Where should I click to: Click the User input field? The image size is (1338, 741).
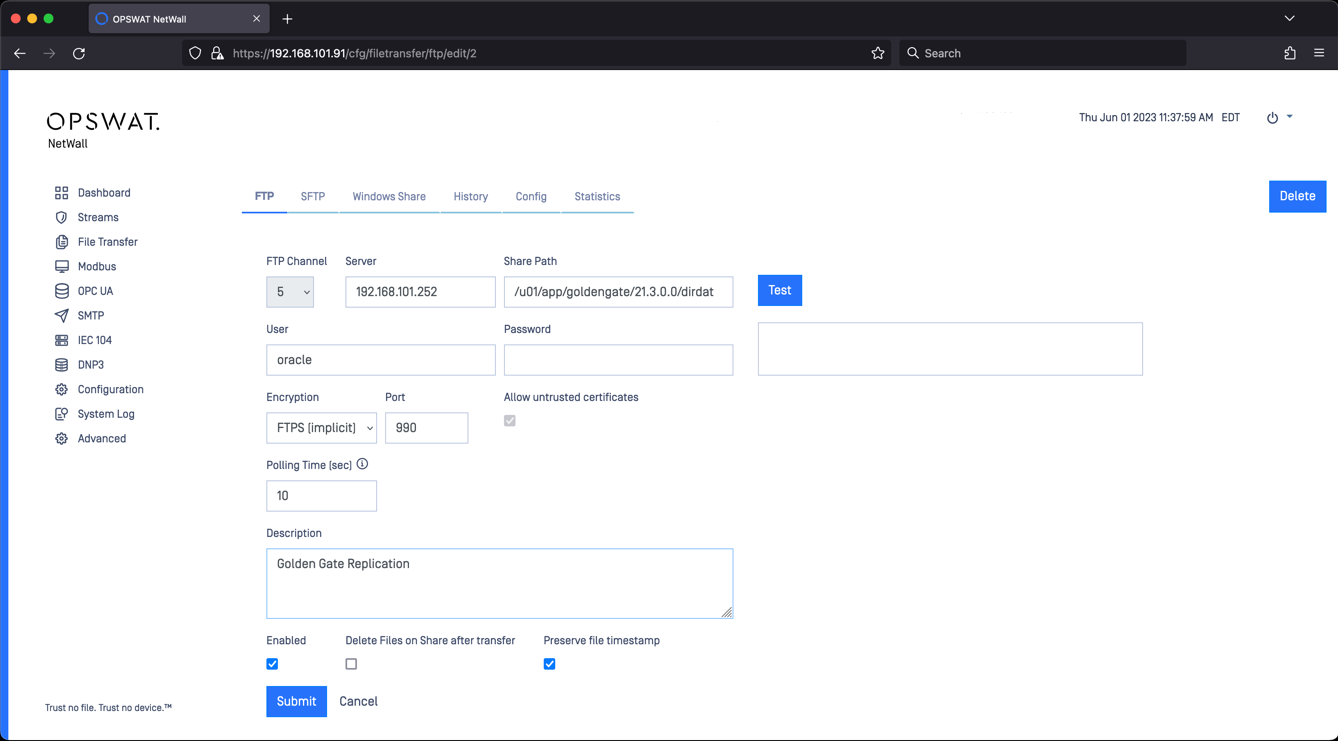coord(380,360)
